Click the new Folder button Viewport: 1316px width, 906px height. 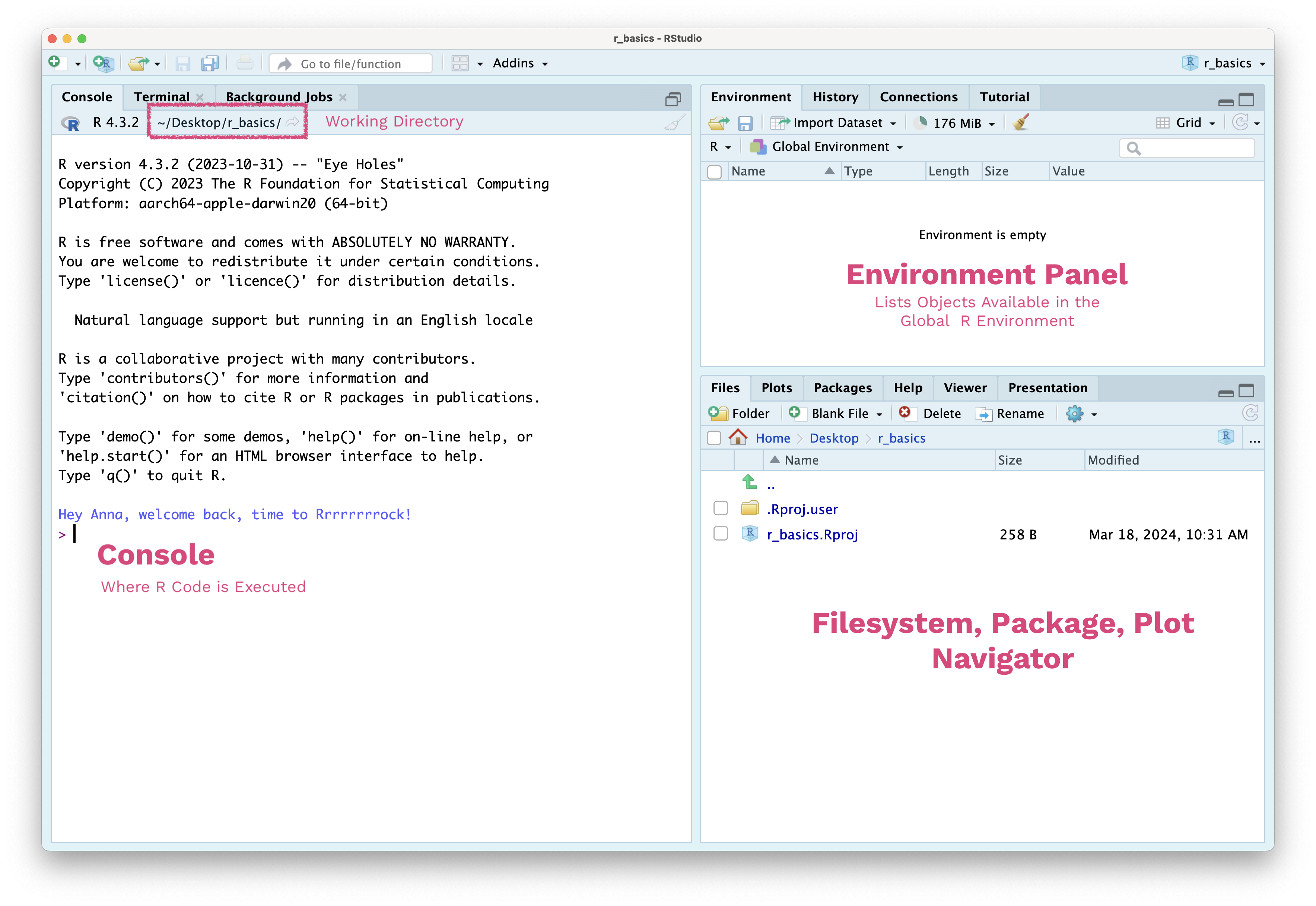pyautogui.click(x=740, y=414)
